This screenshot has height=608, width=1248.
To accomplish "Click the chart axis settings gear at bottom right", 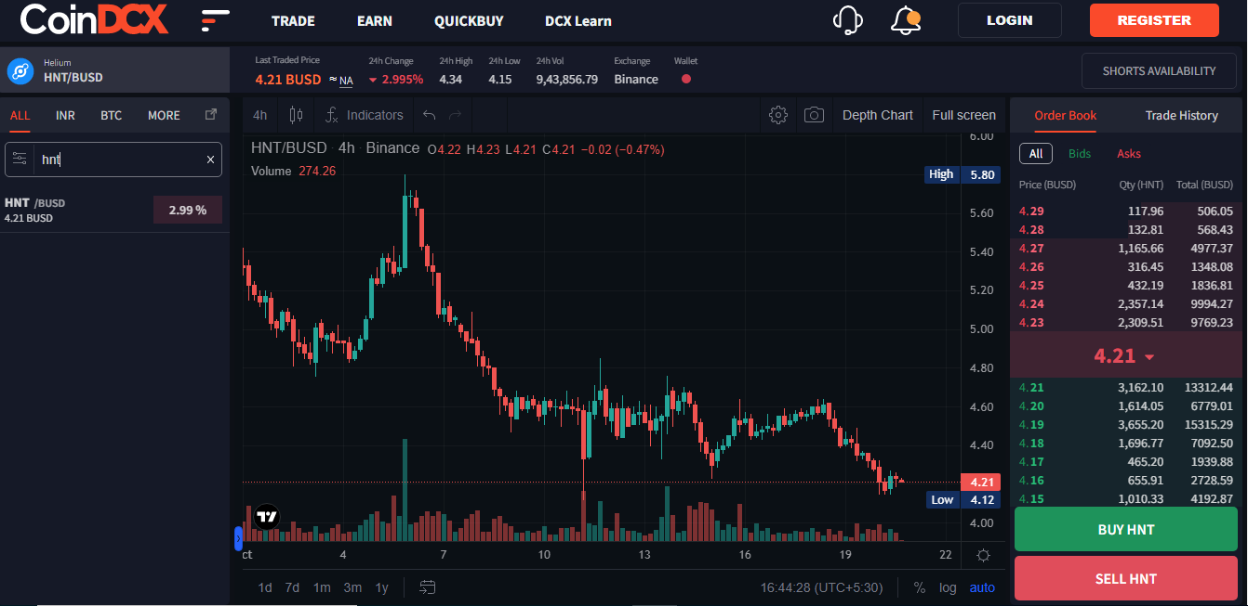I will (x=983, y=555).
